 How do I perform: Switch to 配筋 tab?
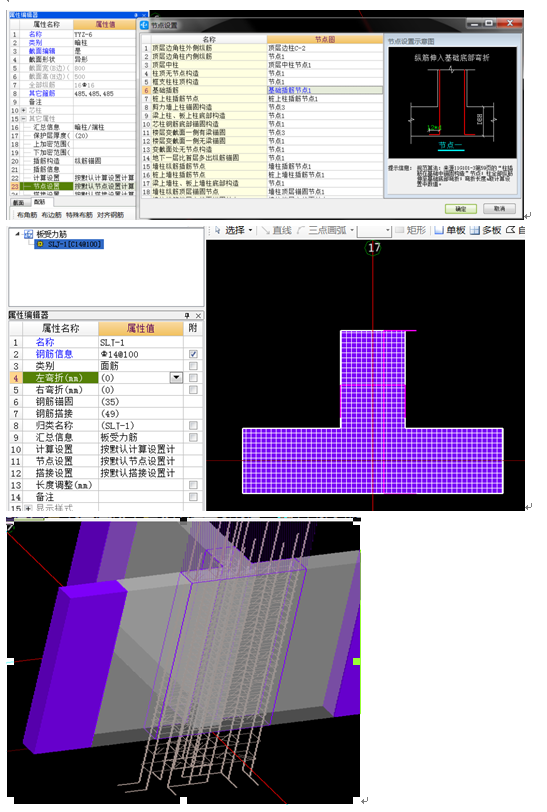pyautogui.click(x=39, y=202)
